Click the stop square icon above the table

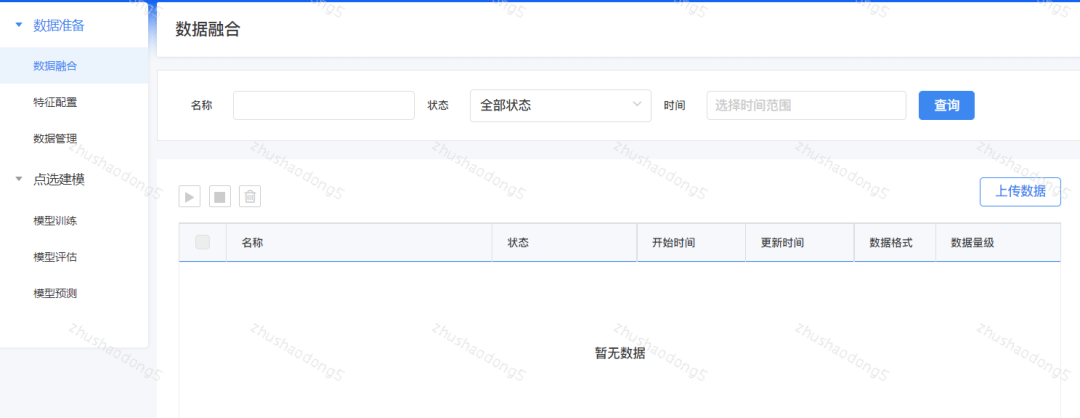[x=220, y=196]
